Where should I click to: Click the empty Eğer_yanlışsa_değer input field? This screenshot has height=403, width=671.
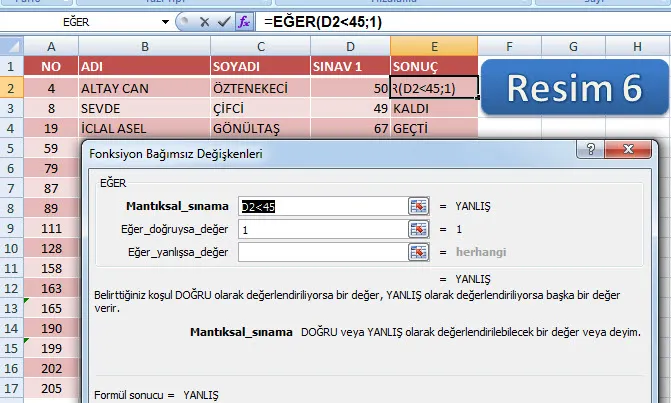(322, 252)
